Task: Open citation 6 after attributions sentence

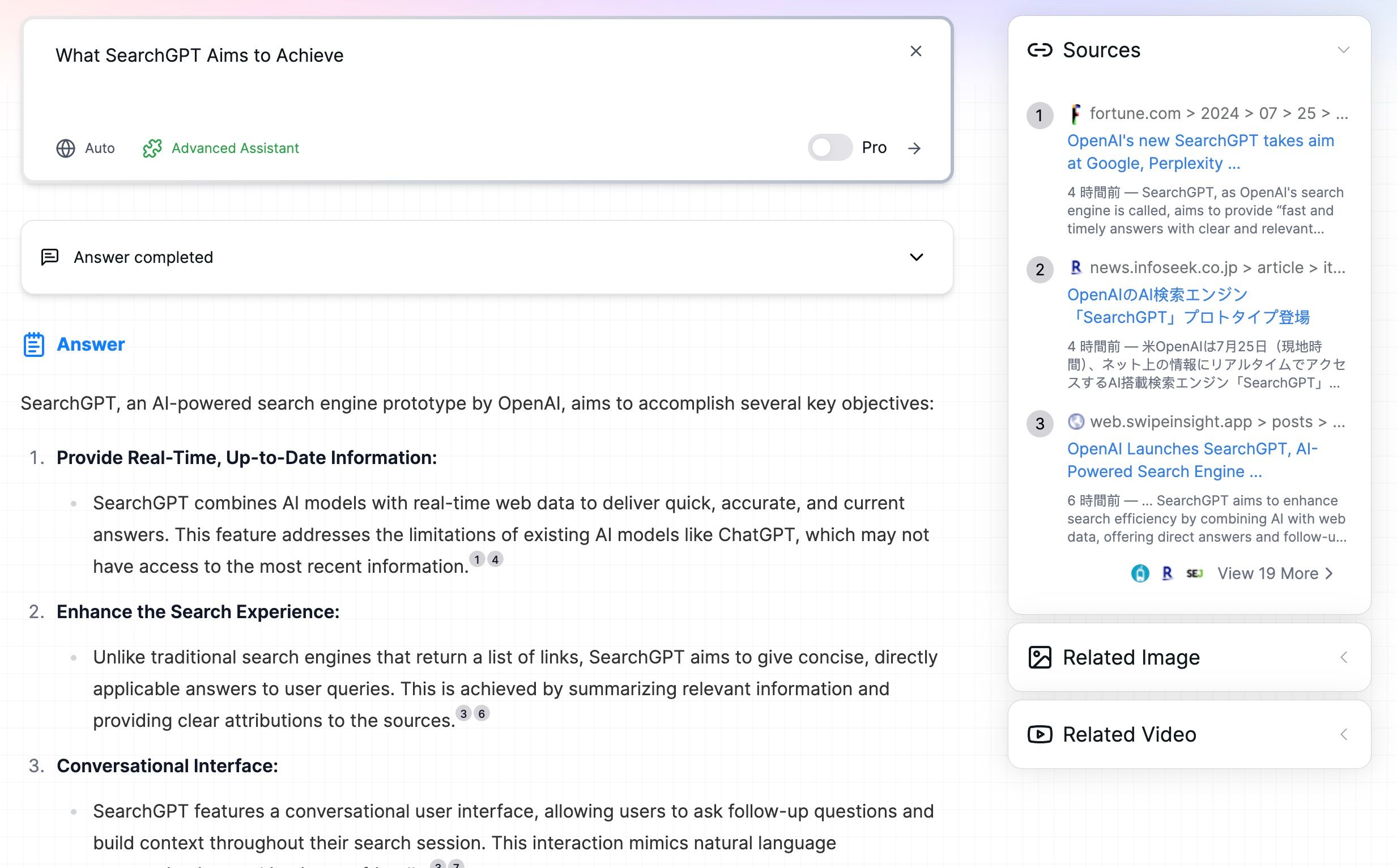Action: pyautogui.click(x=481, y=713)
